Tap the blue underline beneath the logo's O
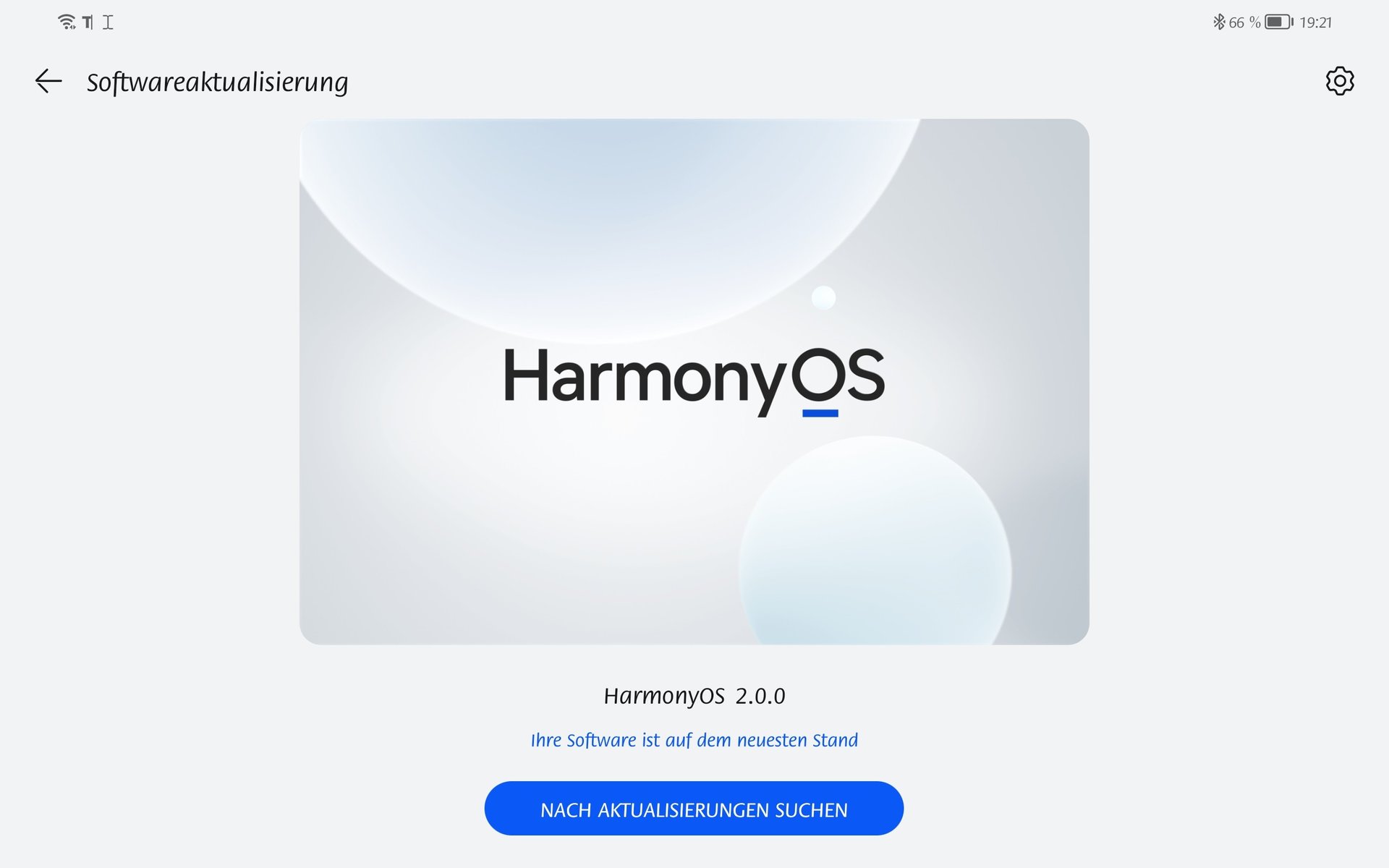Image resolution: width=1389 pixels, height=868 pixels. click(x=820, y=413)
